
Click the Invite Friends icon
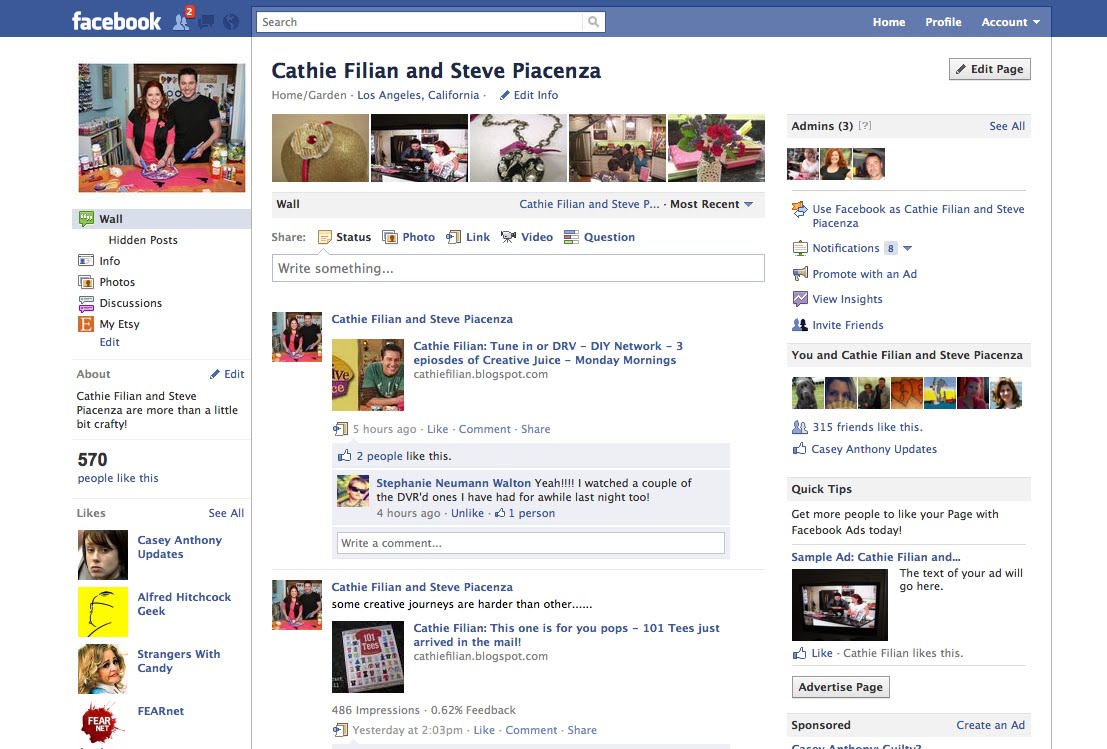pyautogui.click(x=800, y=325)
